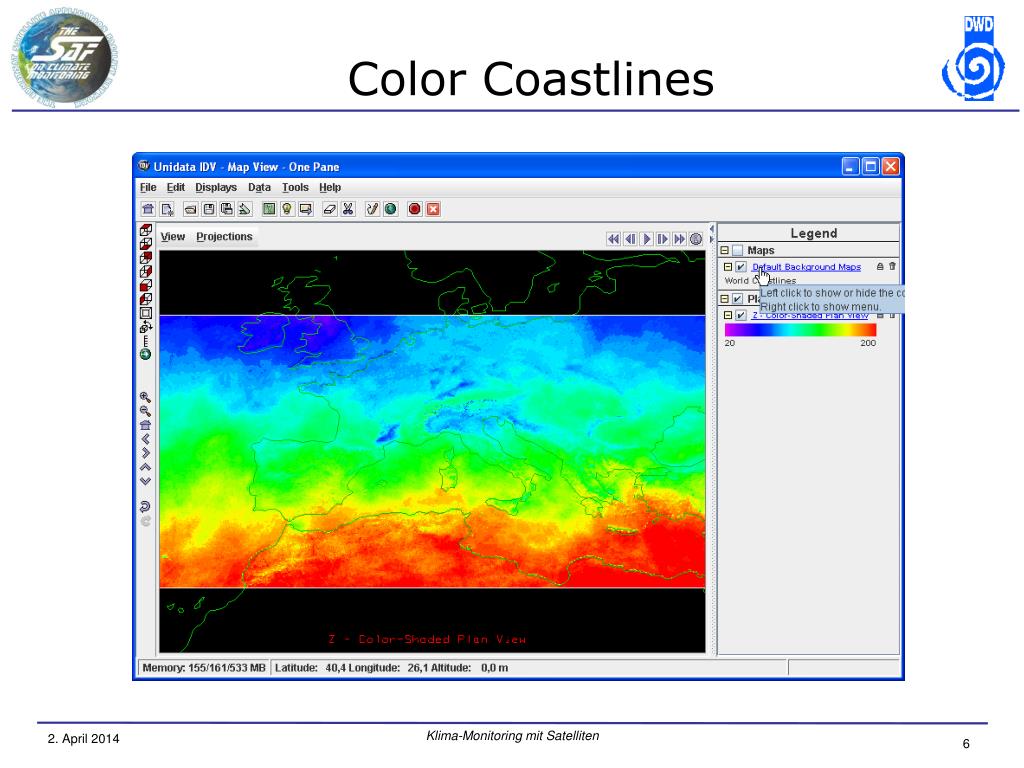Collapse the Plan Views legend category

tap(724, 298)
